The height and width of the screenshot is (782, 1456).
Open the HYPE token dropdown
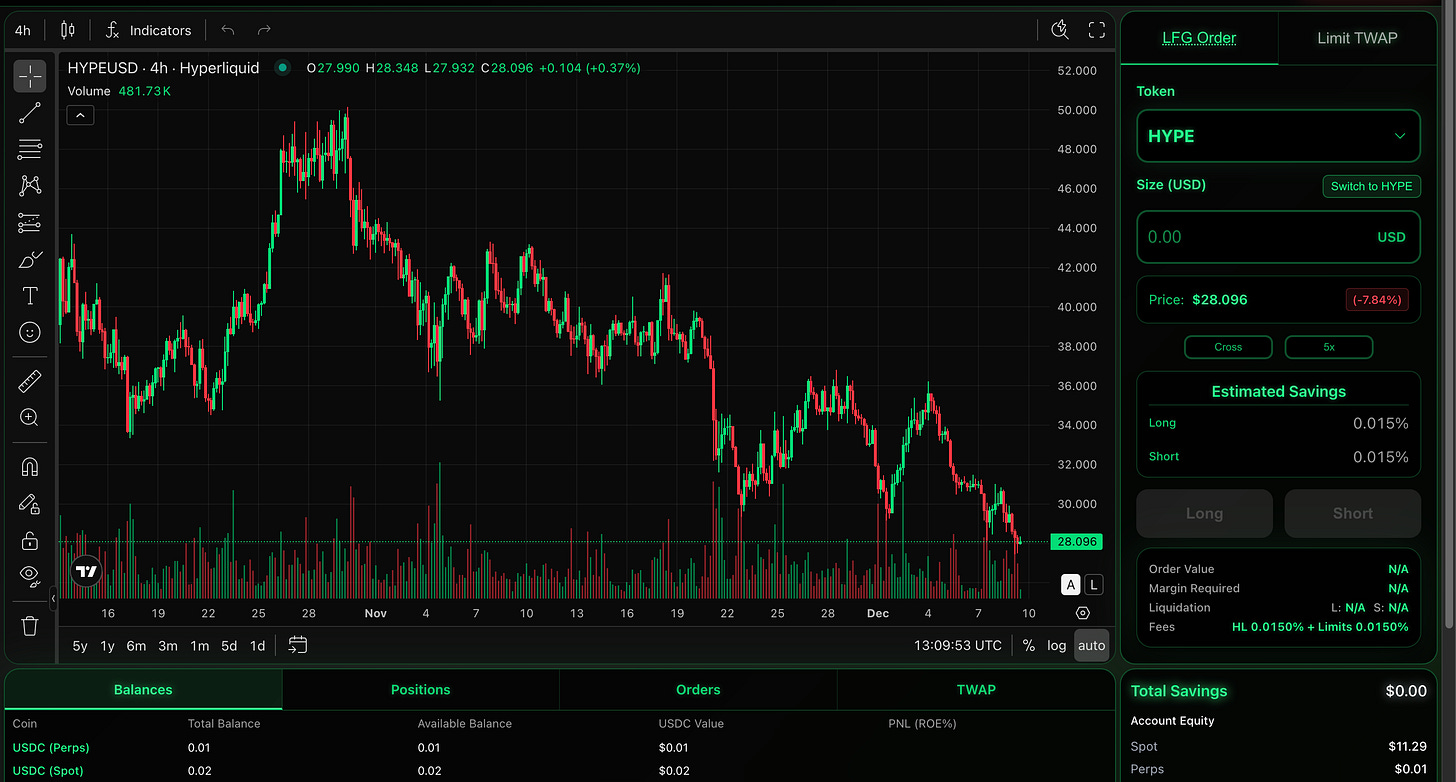click(x=1278, y=136)
